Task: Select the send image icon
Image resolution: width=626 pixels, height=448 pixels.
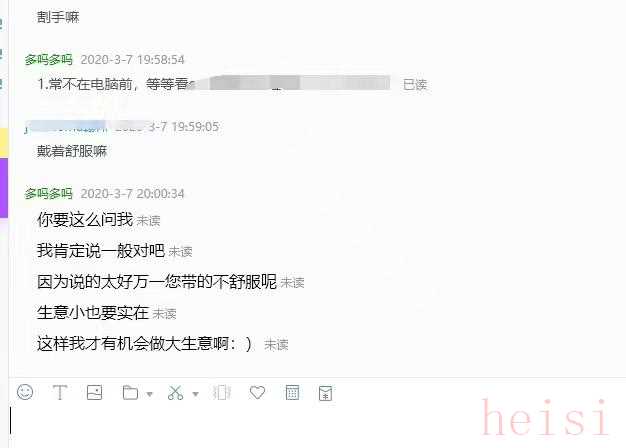Action: (x=95, y=392)
